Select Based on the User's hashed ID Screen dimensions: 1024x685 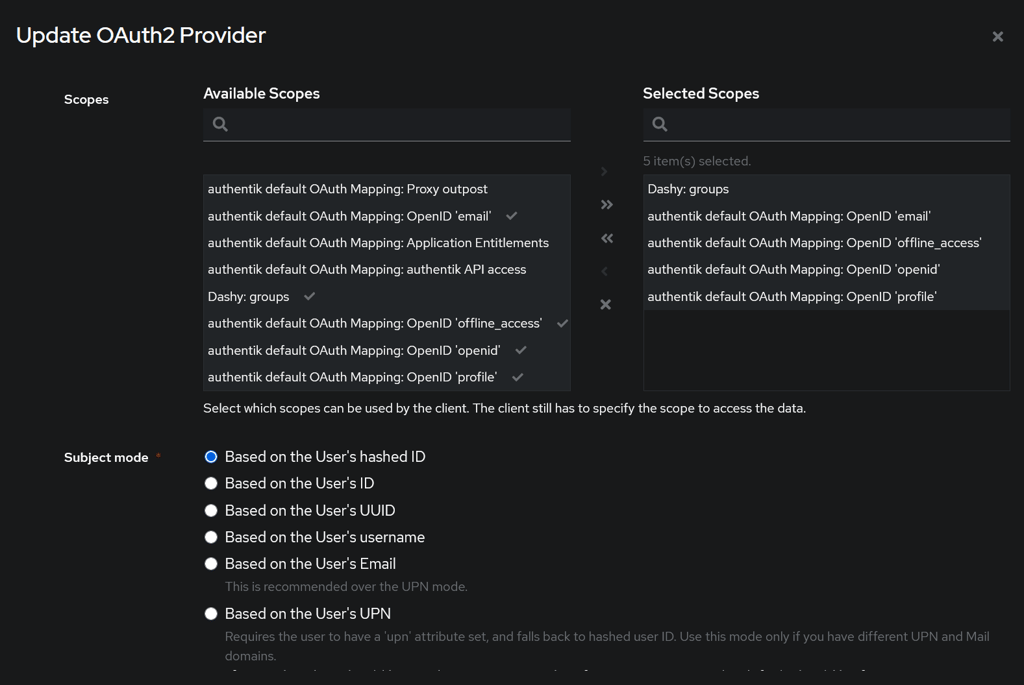tap(211, 456)
